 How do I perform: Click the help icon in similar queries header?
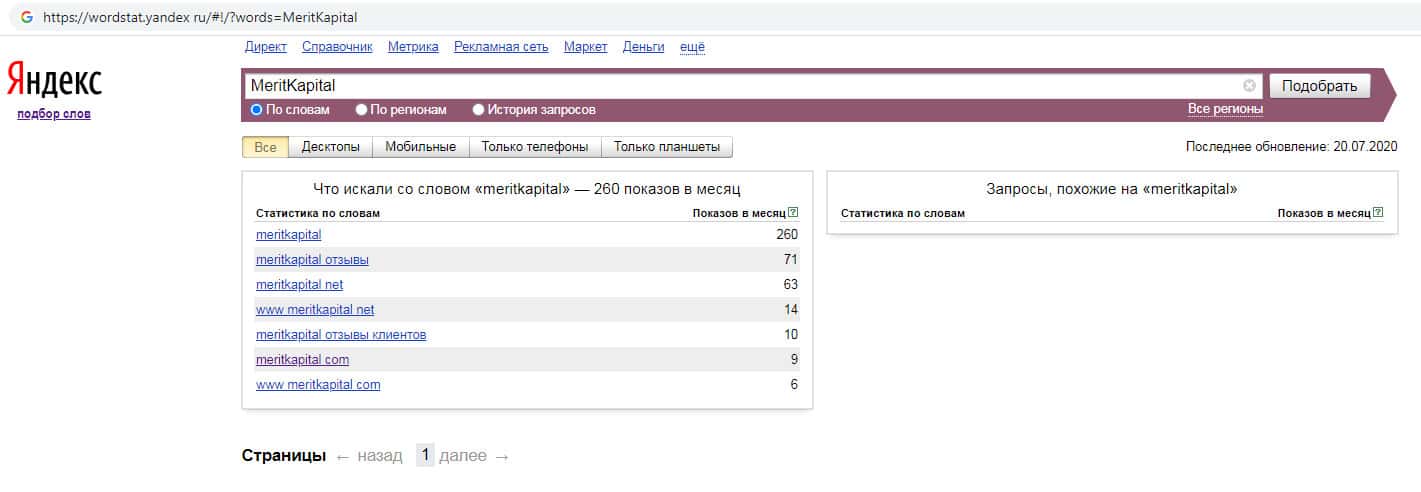[x=1378, y=213]
